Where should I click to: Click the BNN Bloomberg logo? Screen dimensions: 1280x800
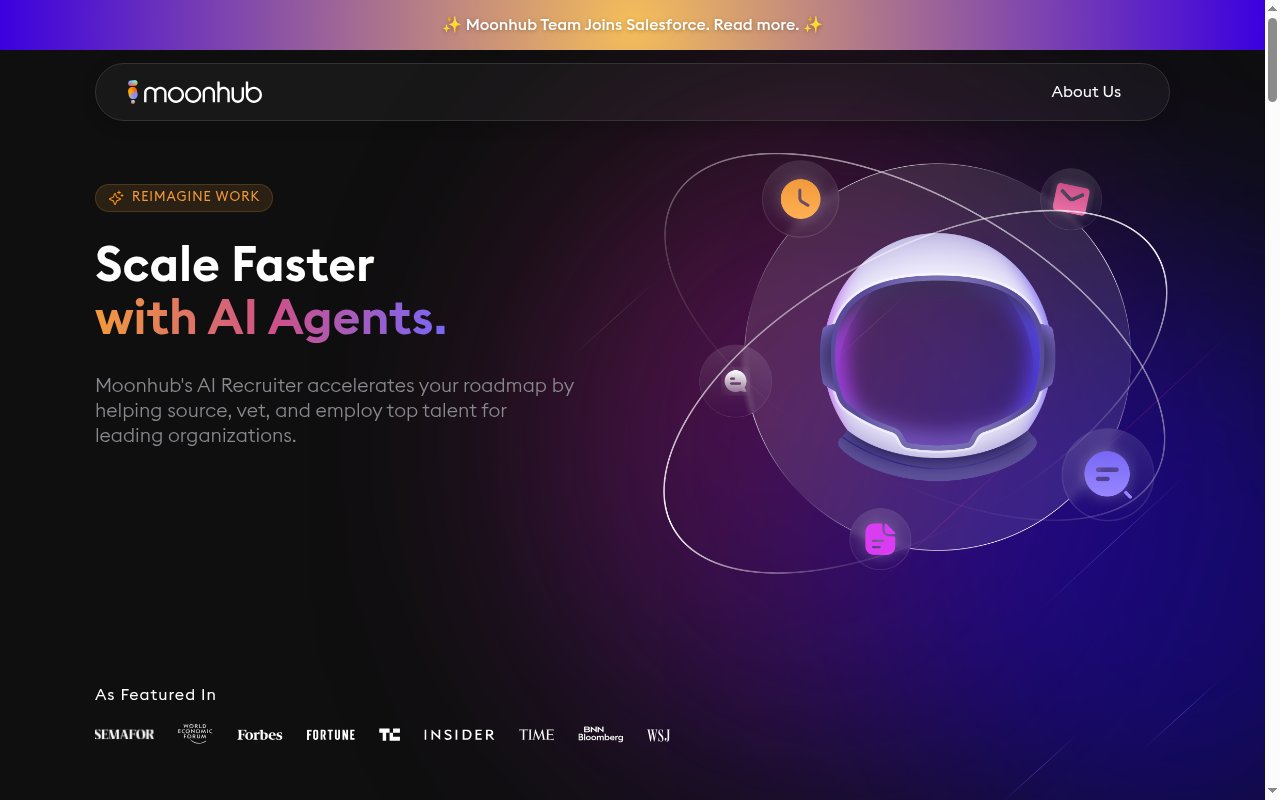[x=601, y=734]
